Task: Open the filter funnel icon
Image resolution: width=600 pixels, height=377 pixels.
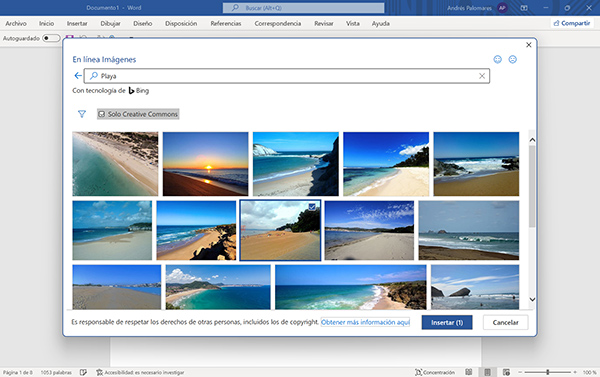Action: point(82,114)
